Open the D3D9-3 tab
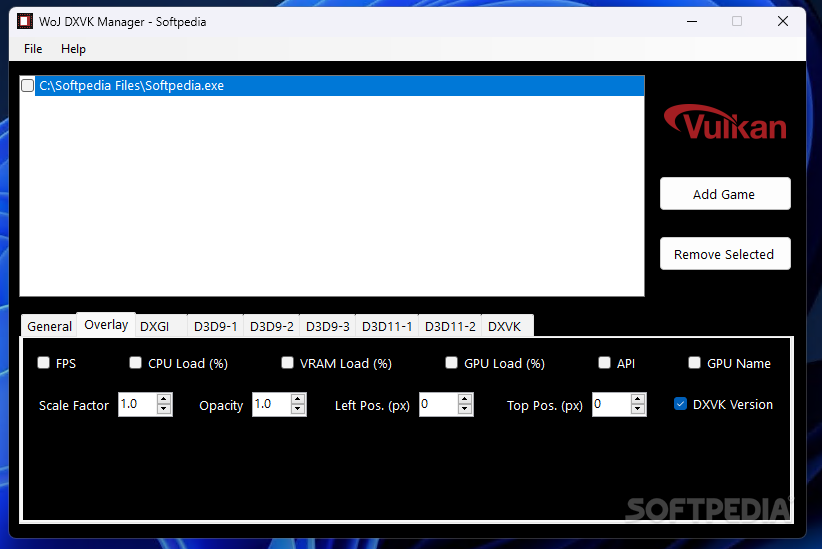822x549 pixels. click(x=328, y=326)
